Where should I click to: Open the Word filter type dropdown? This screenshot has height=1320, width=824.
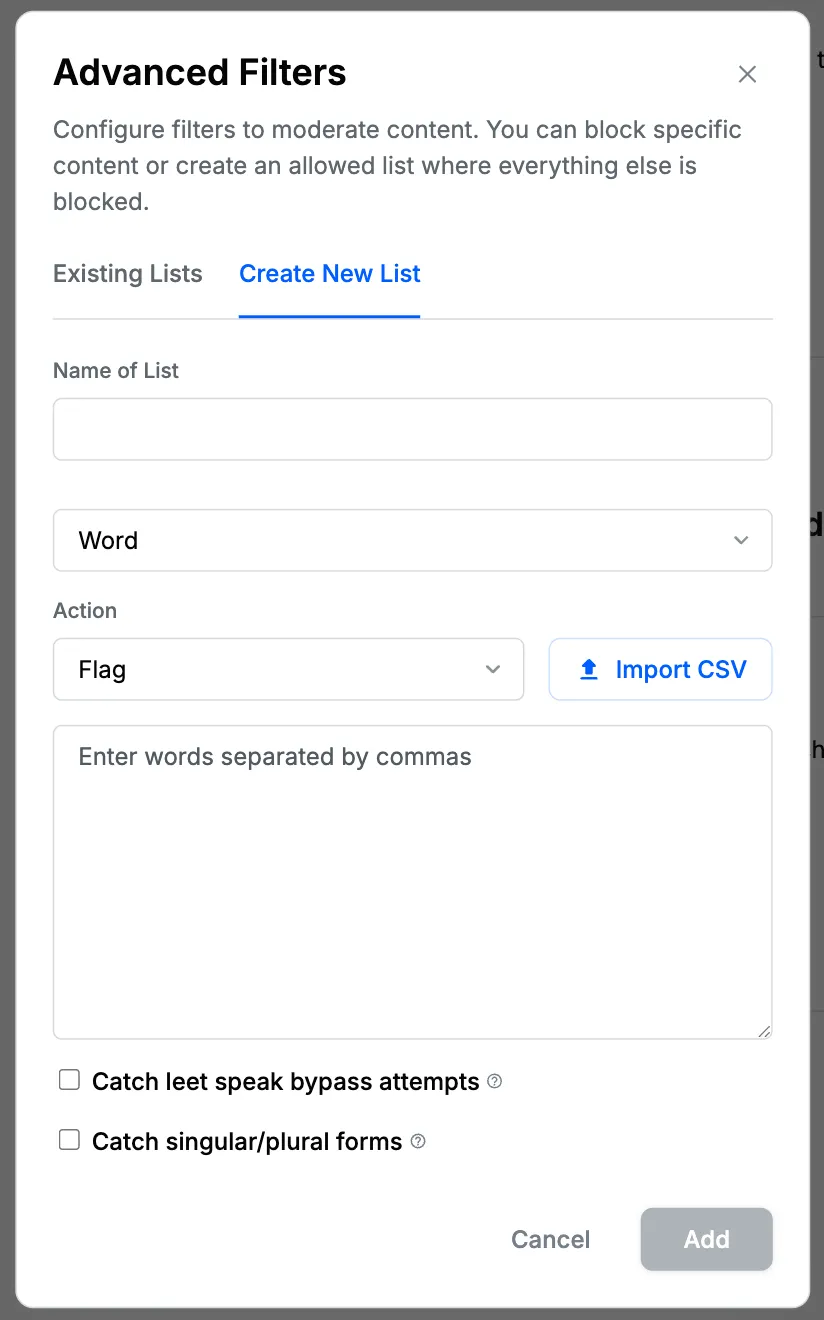coord(412,540)
